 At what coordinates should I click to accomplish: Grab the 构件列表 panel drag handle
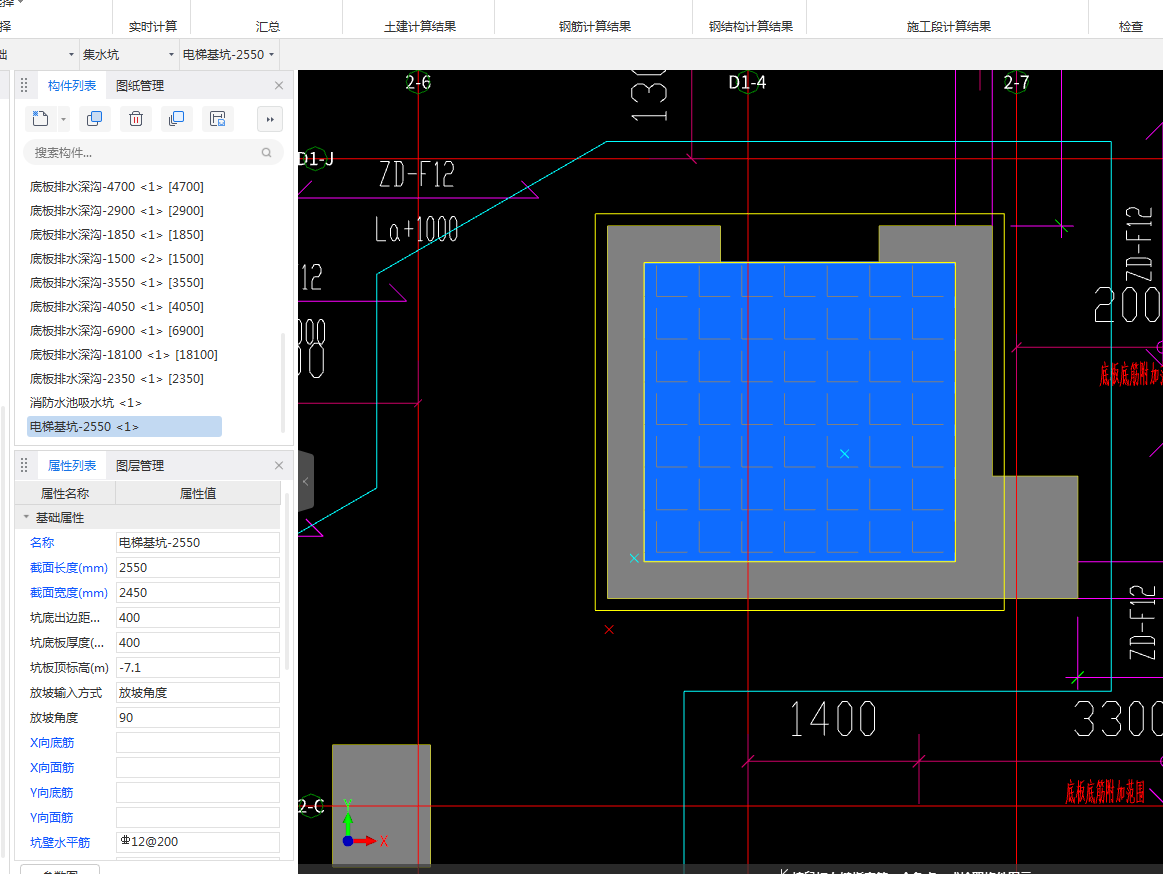point(24,85)
